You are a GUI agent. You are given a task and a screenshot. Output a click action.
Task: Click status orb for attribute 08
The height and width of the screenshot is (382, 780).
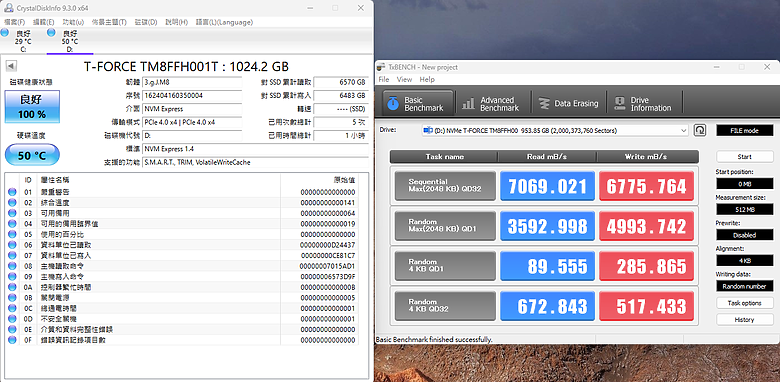(12, 266)
